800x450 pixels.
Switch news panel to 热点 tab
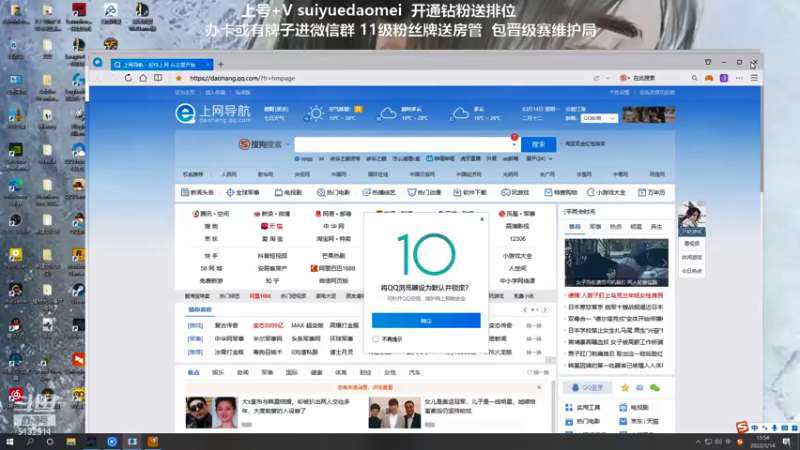(x=616, y=227)
